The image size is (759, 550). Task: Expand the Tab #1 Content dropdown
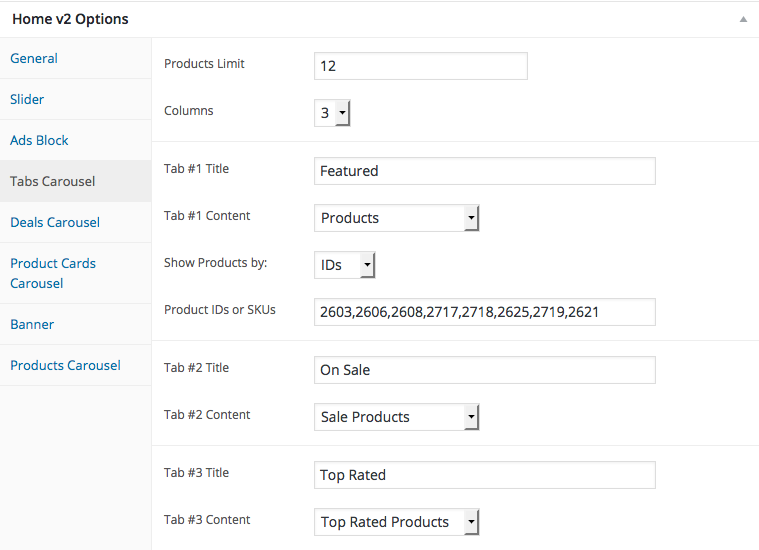click(396, 218)
